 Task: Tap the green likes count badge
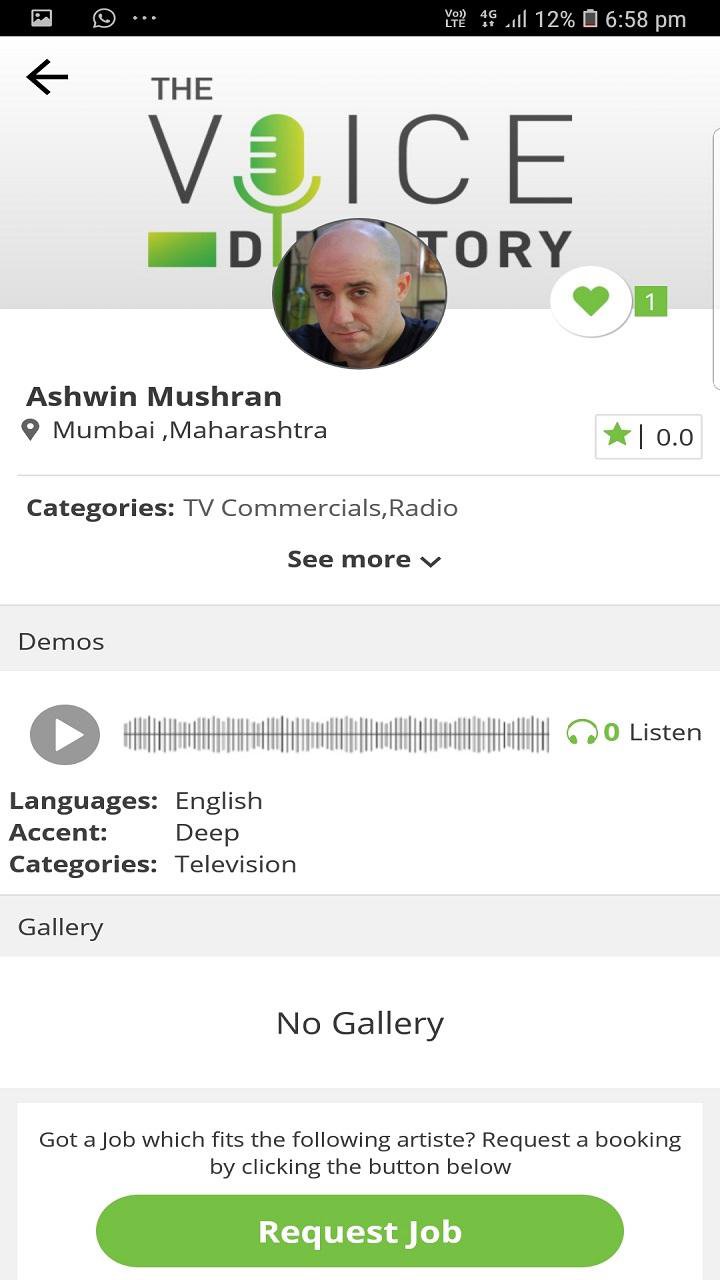click(650, 301)
